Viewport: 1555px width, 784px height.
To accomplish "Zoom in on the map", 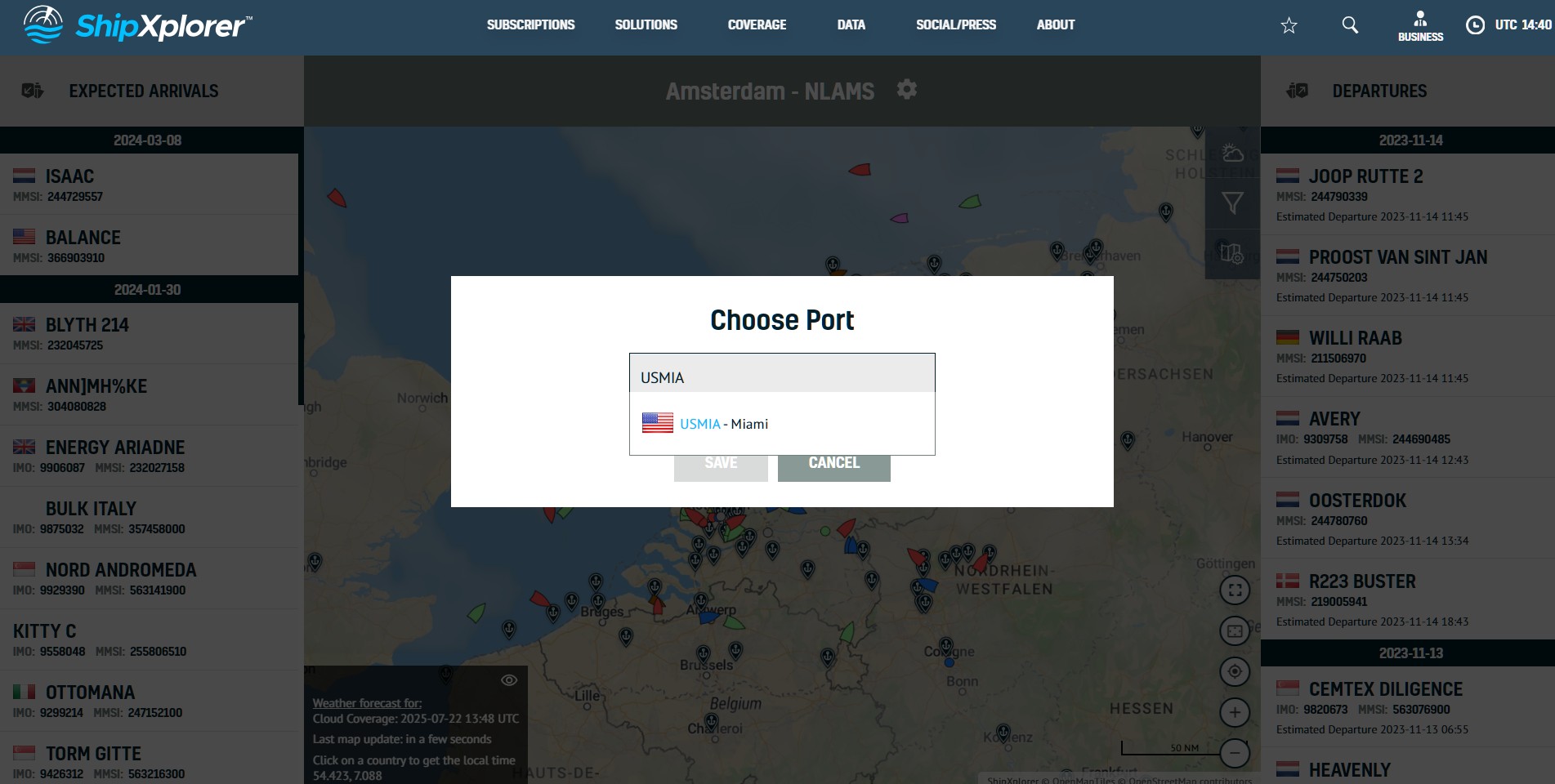I will [1235, 712].
